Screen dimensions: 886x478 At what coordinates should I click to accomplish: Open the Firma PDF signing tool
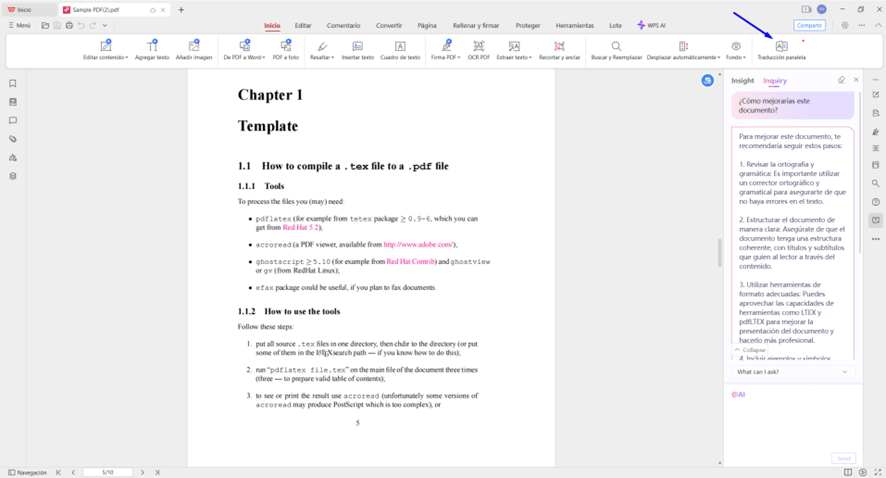click(x=444, y=50)
